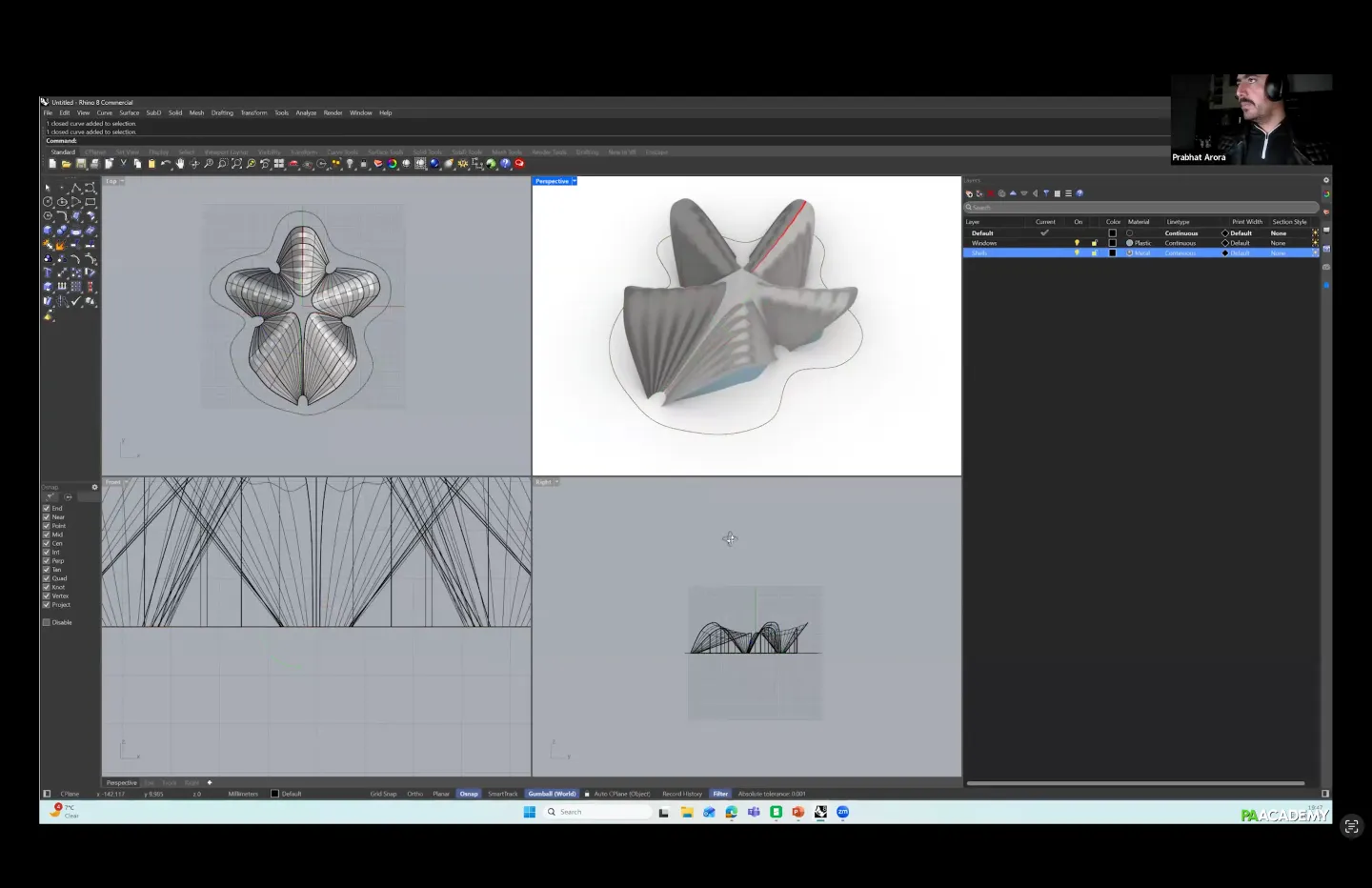Toggle Ortho in the status bar

coord(414,794)
